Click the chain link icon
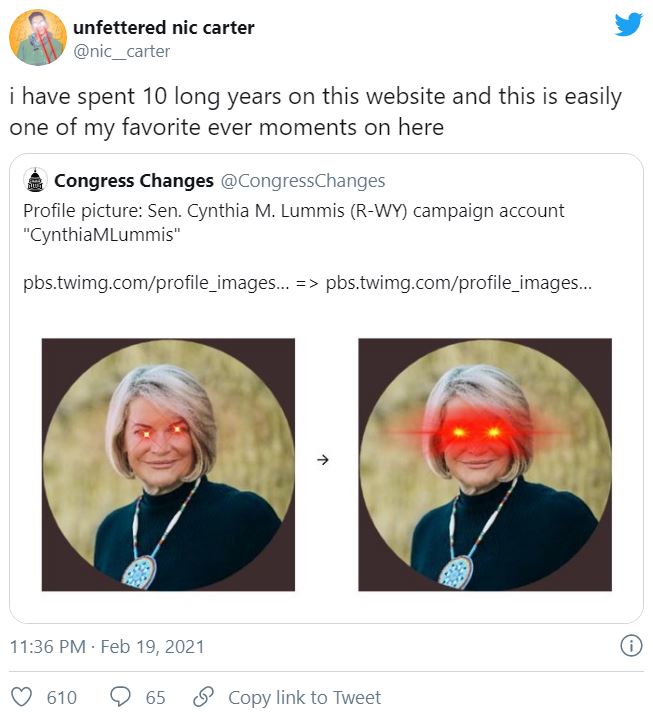 click(x=203, y=697)
